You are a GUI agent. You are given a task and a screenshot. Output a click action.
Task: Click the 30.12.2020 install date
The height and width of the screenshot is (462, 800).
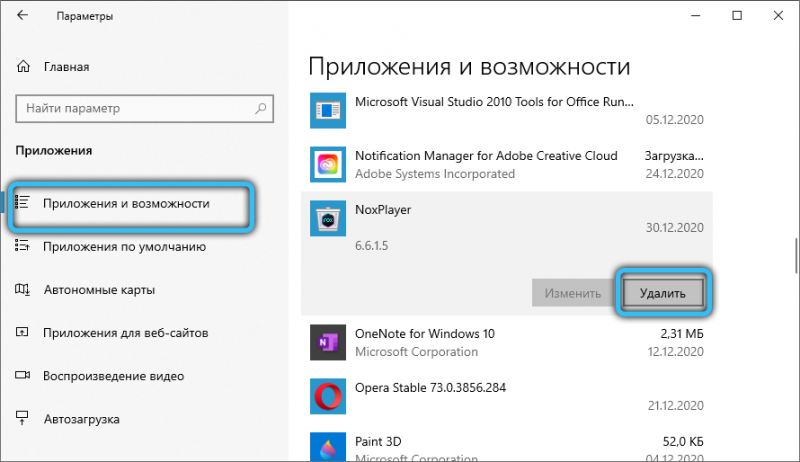tap(674, 227)
